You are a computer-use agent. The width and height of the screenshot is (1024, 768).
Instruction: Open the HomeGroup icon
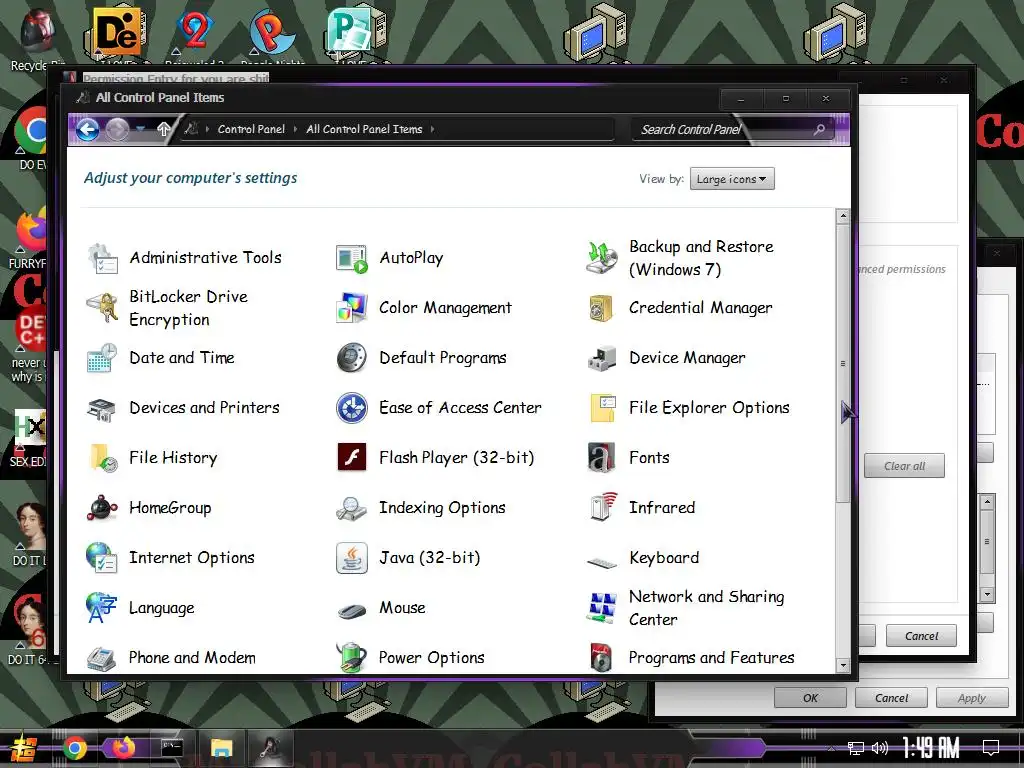(103, 508)
